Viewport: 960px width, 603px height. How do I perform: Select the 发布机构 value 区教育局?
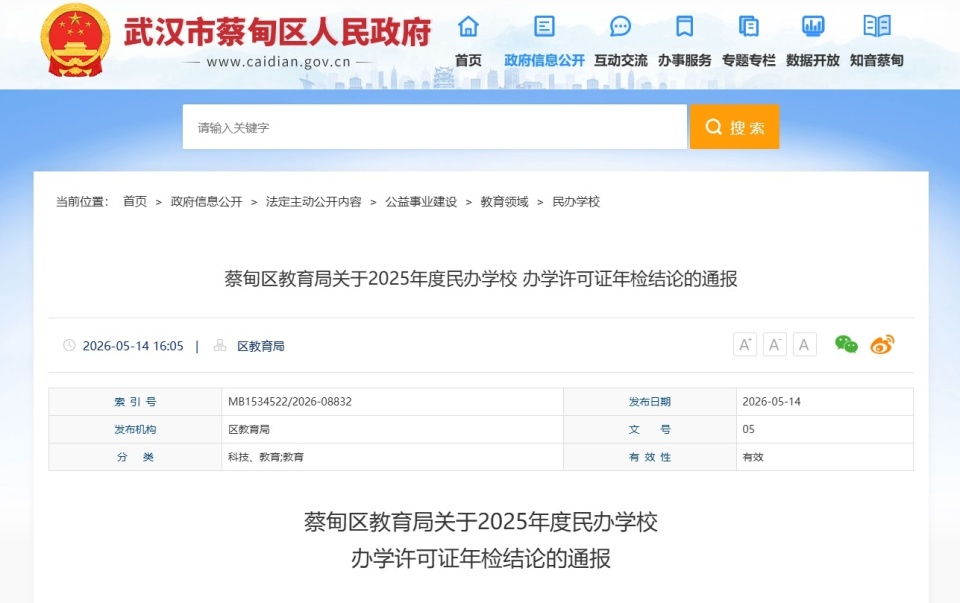pos(249,429)
